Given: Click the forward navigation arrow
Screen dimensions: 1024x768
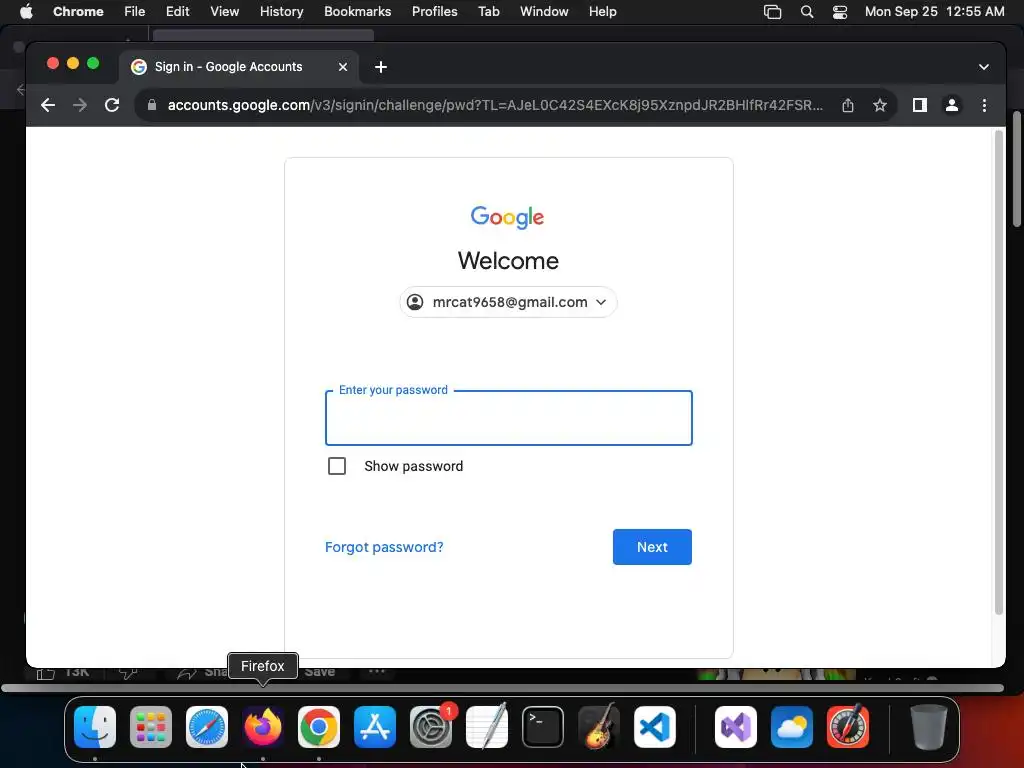Looking at the screenshot, I should (80, 105).
